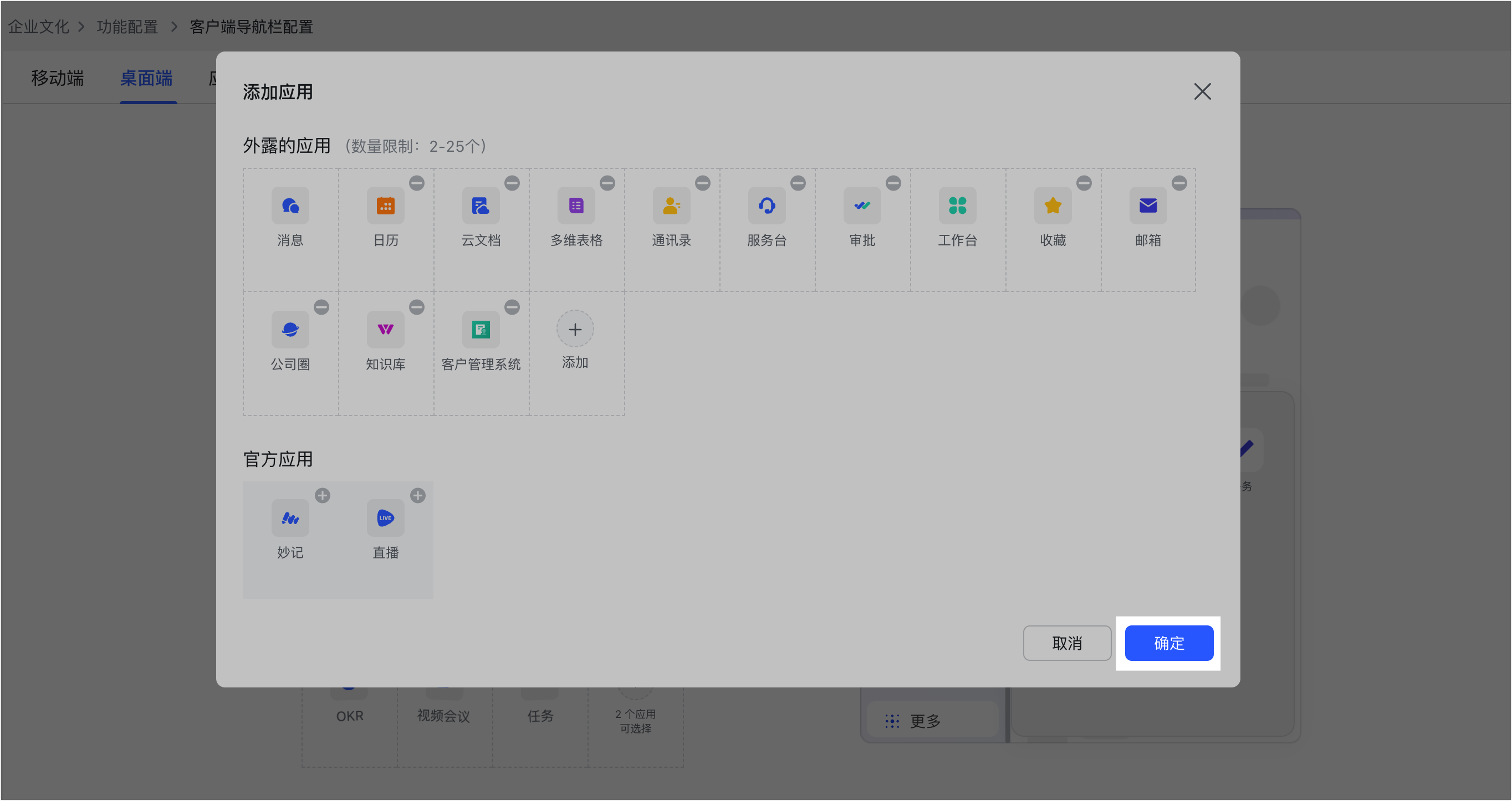Click the 邮箱 mail app icon
The height and width of the screenshot is (801, 1512).
pos(1148,206)
